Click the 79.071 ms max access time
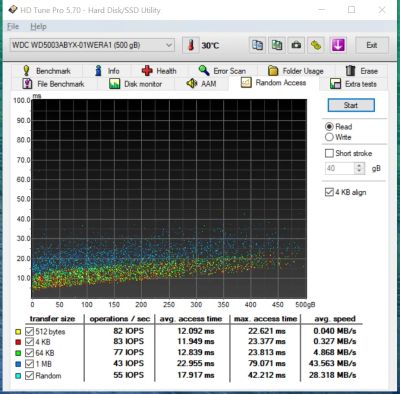Screen dimensions: 400x394 [267, 363]
